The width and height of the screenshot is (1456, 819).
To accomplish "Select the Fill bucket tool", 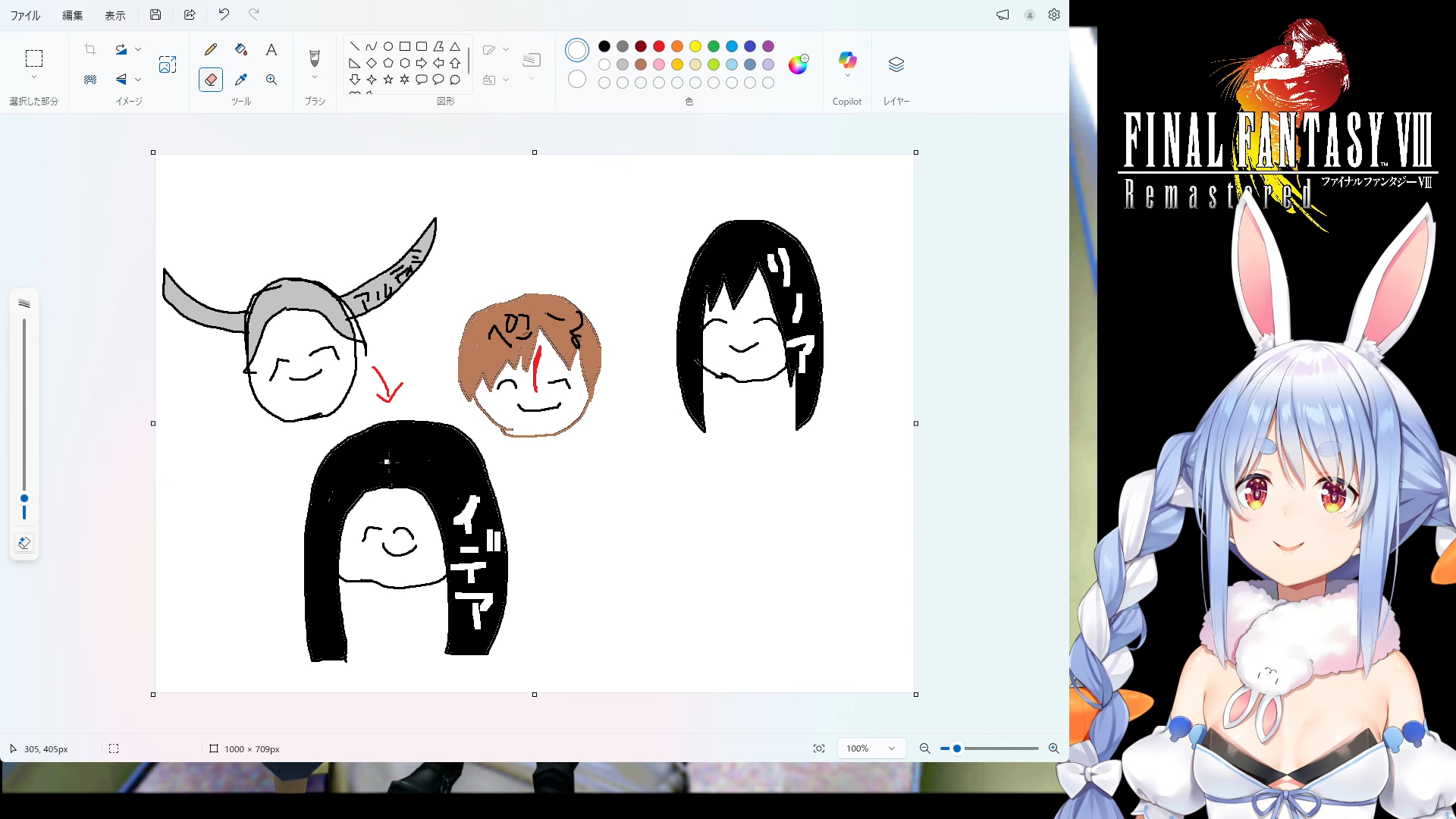I will (241, 50).
